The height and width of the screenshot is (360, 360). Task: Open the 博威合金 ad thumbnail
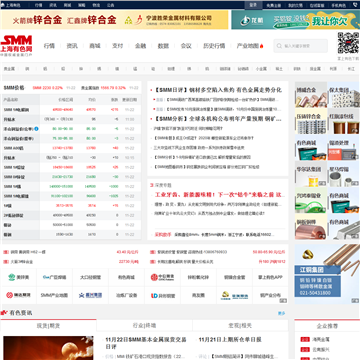[x=311, y=94]
